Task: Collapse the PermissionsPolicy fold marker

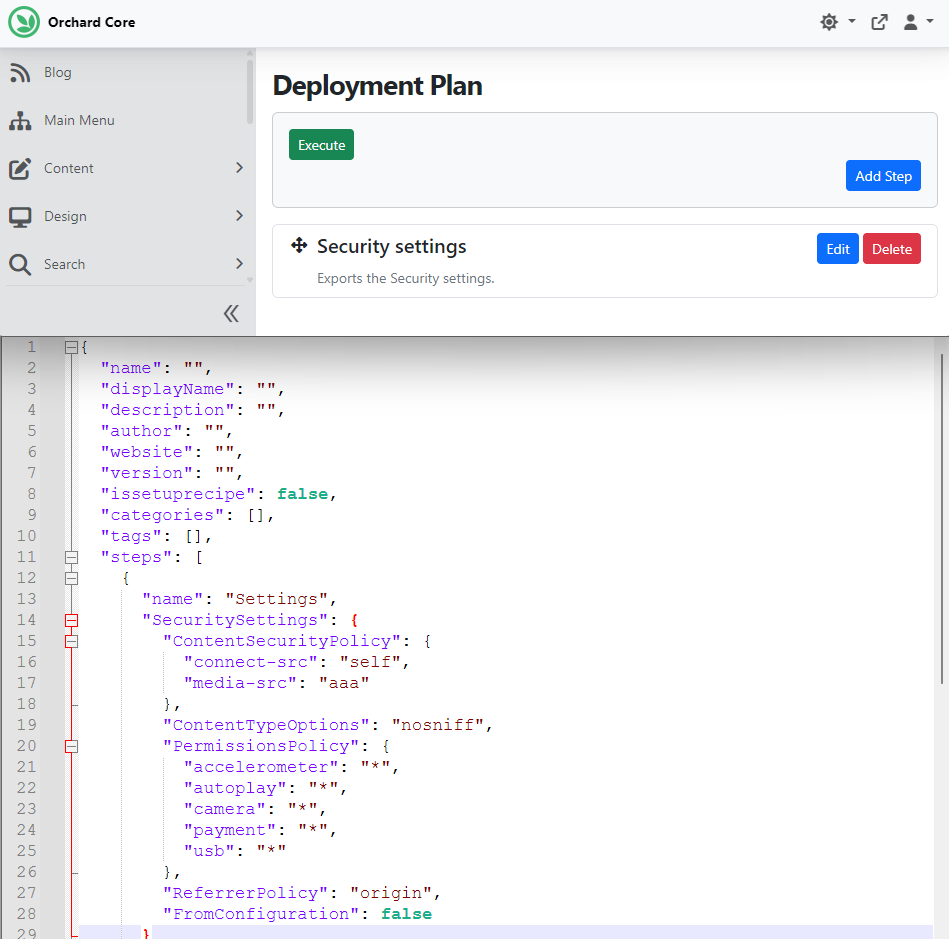Action: [x=71, y=746]
